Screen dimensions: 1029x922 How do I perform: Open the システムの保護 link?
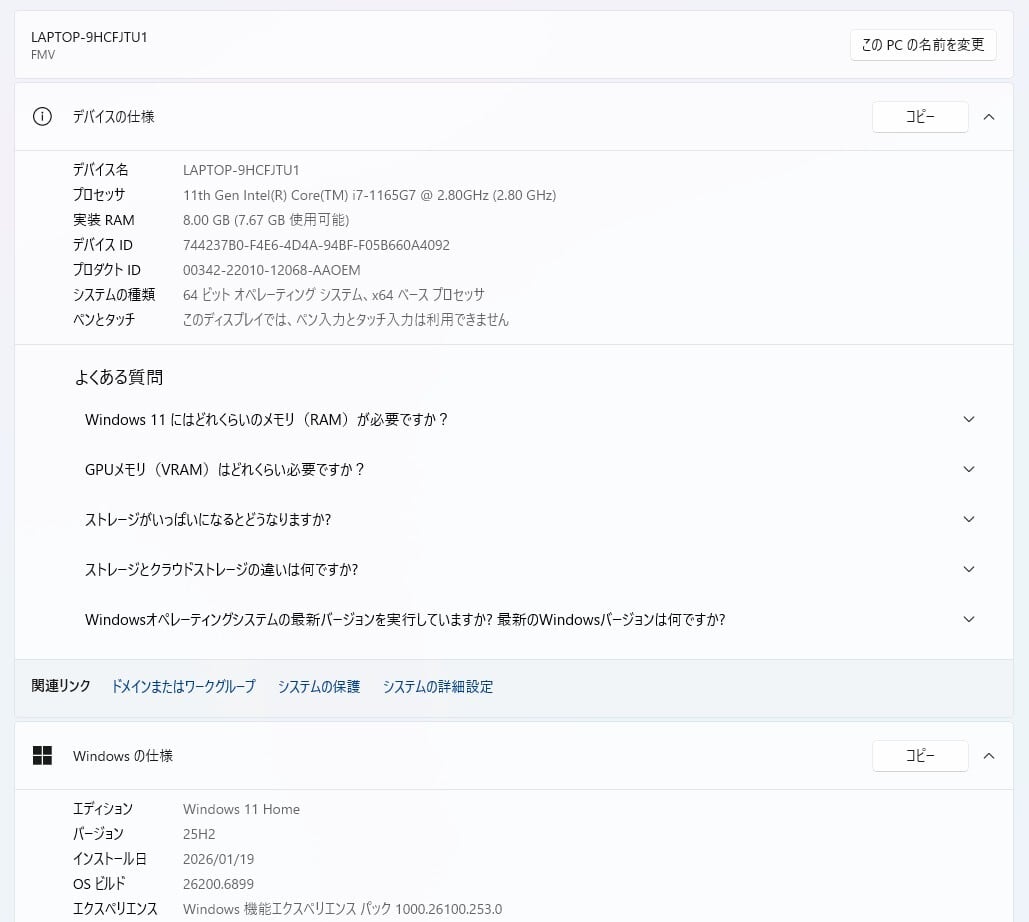pyautogui.click(x=318, y=687)
